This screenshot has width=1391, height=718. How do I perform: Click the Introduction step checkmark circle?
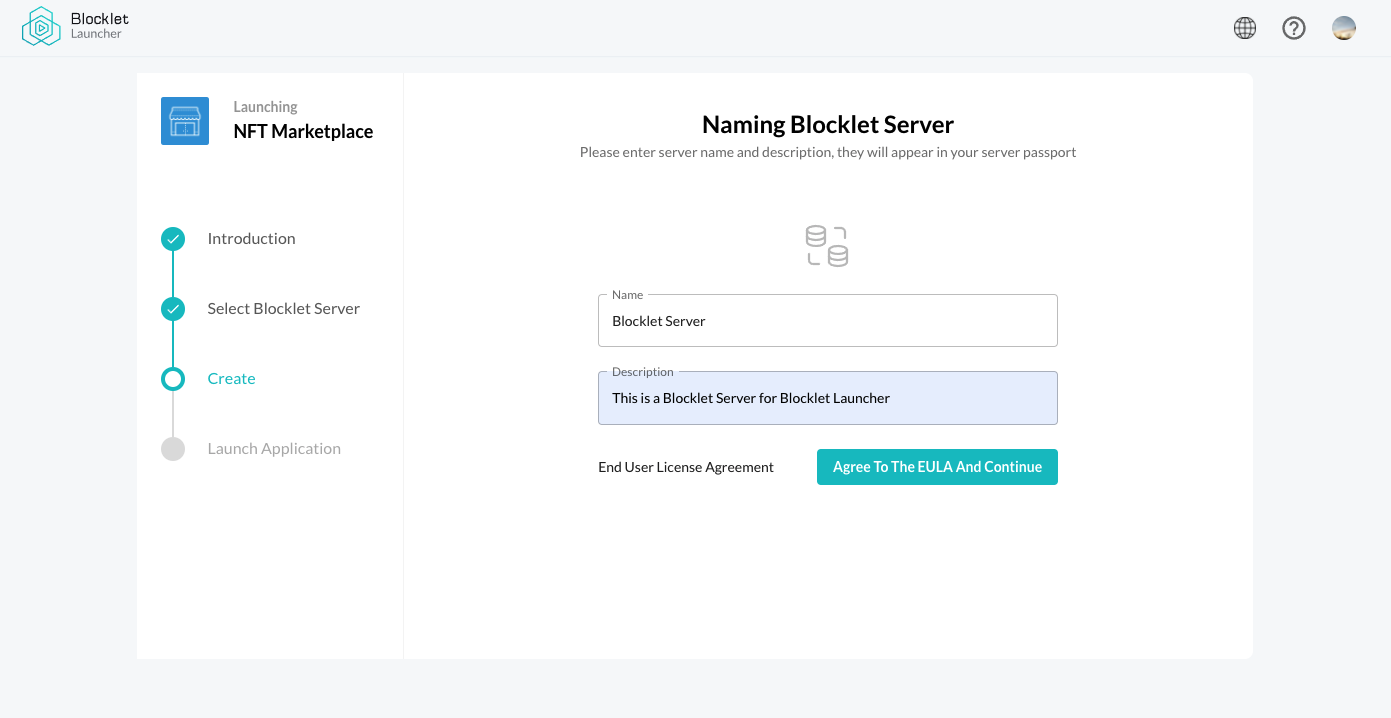click(173, 239)
